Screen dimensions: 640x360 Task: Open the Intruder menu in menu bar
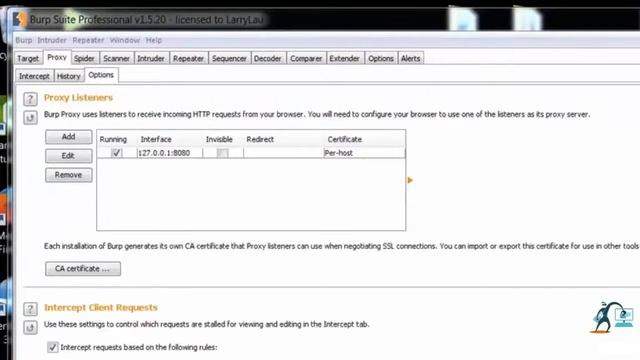[x=51, y=40]
